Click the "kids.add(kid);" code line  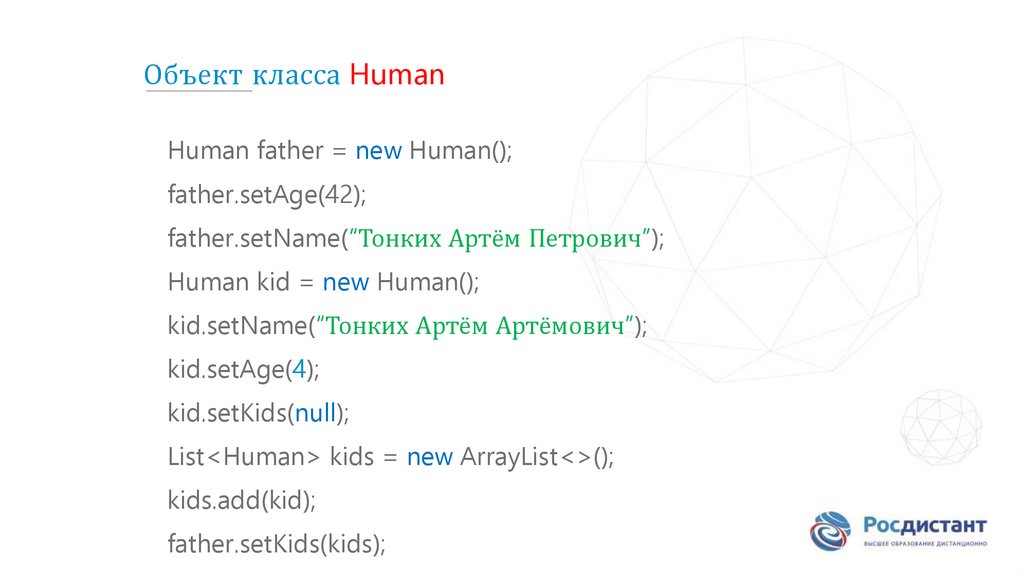[242, 500]
